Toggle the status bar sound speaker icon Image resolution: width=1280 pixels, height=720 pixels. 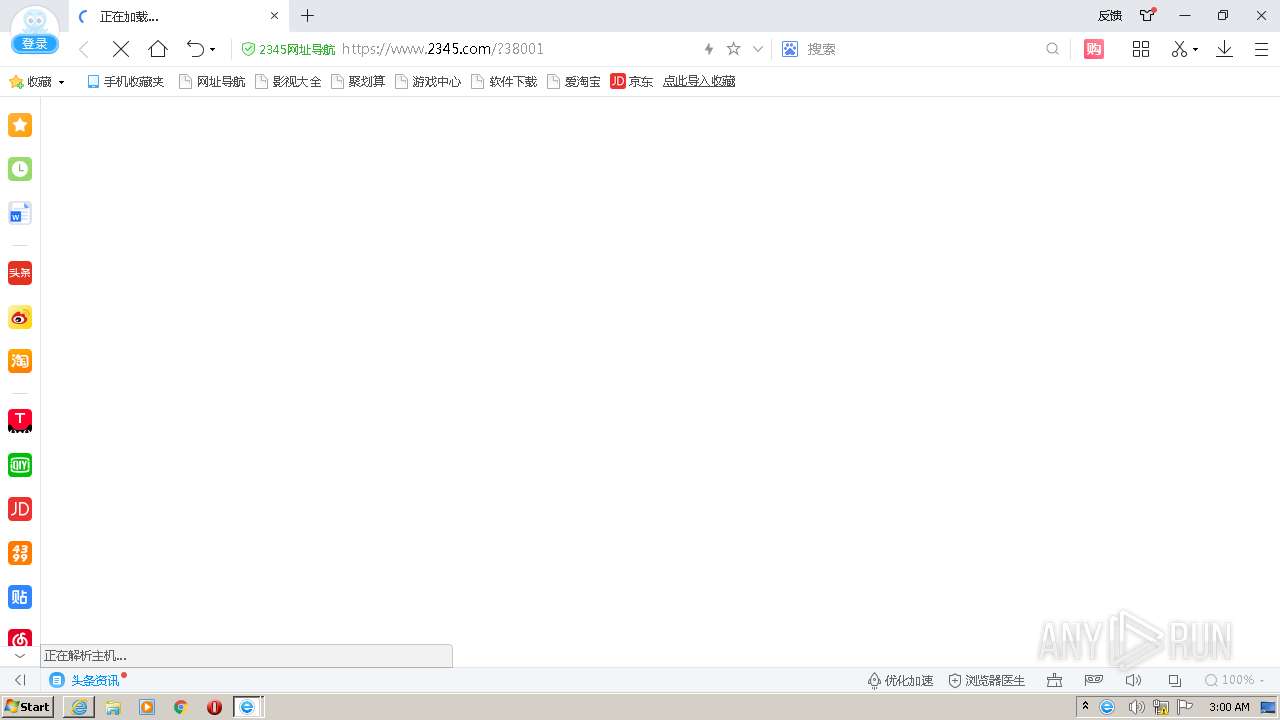click(1133, 680)
